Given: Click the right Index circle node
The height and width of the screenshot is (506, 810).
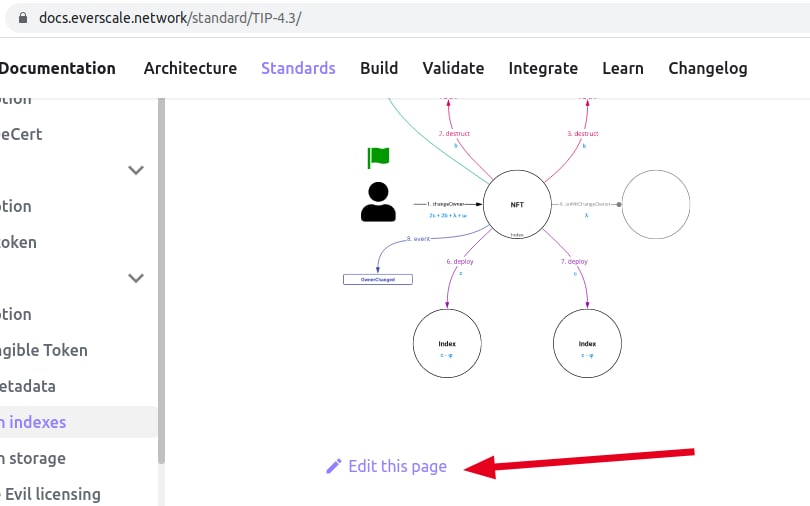Looking at the screenshot, I should pos(587,344).
